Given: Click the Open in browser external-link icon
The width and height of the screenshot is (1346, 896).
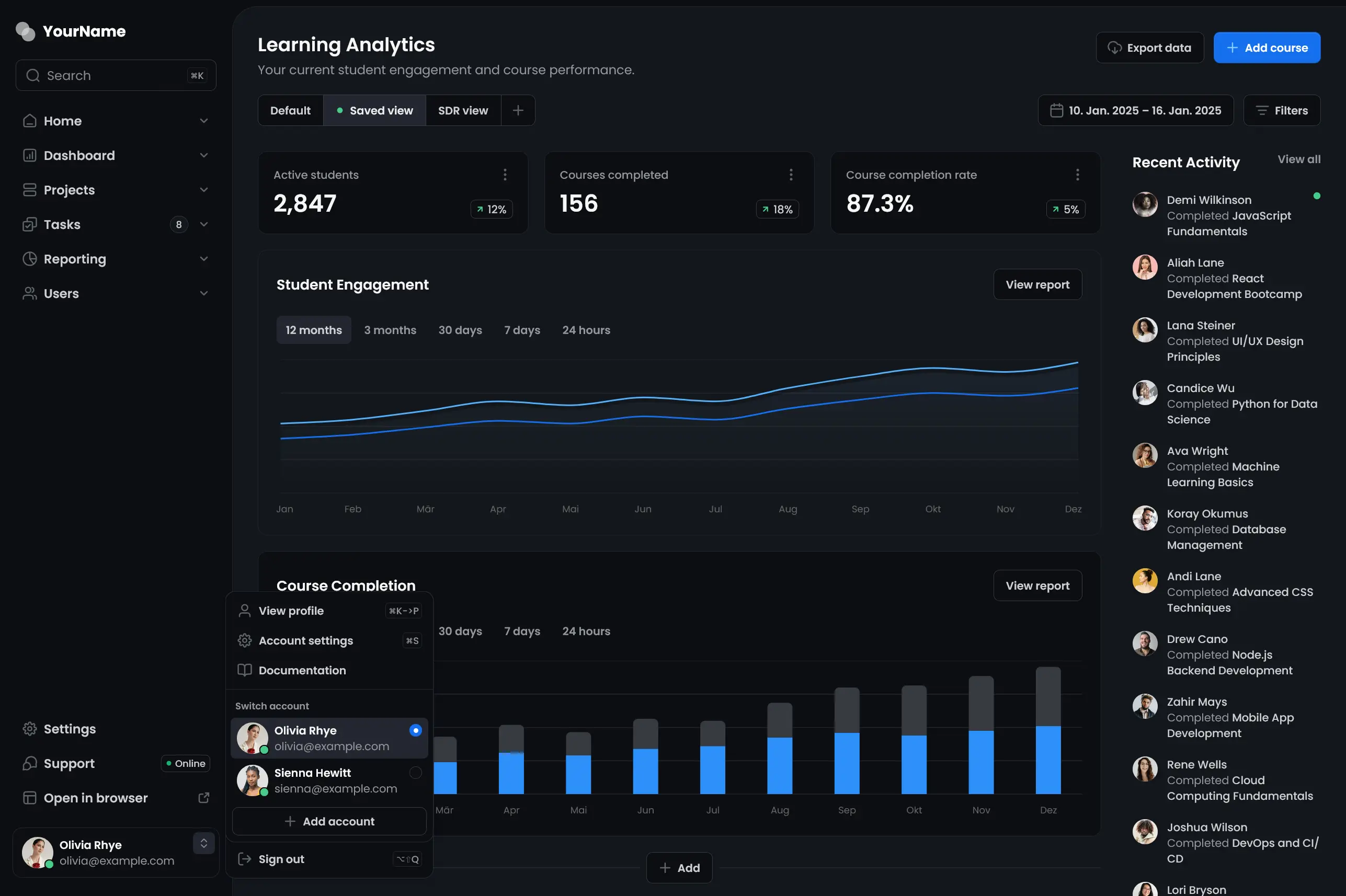Looking at the screenshot, I should click(203, 798).
